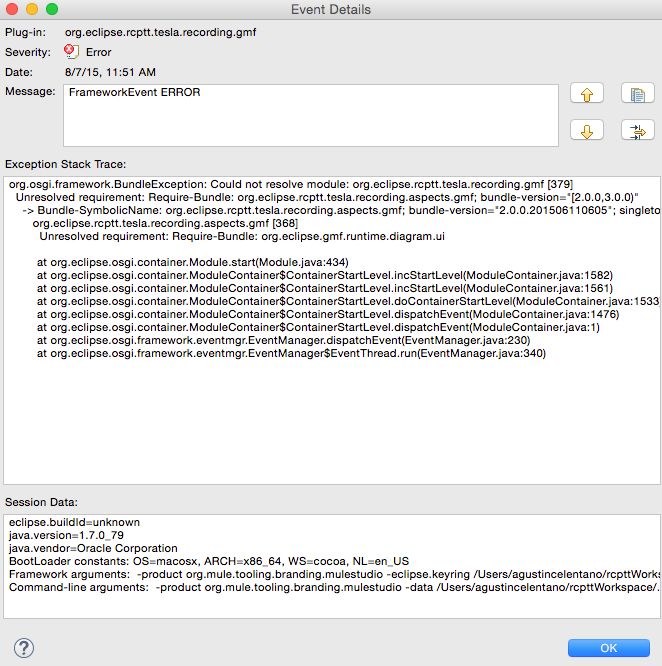This screenshot has width=662, height=666.
Task: Click the "dispatchEvent(ModuleContainer.java:1)" trace line
Action: tap(318, 327)
